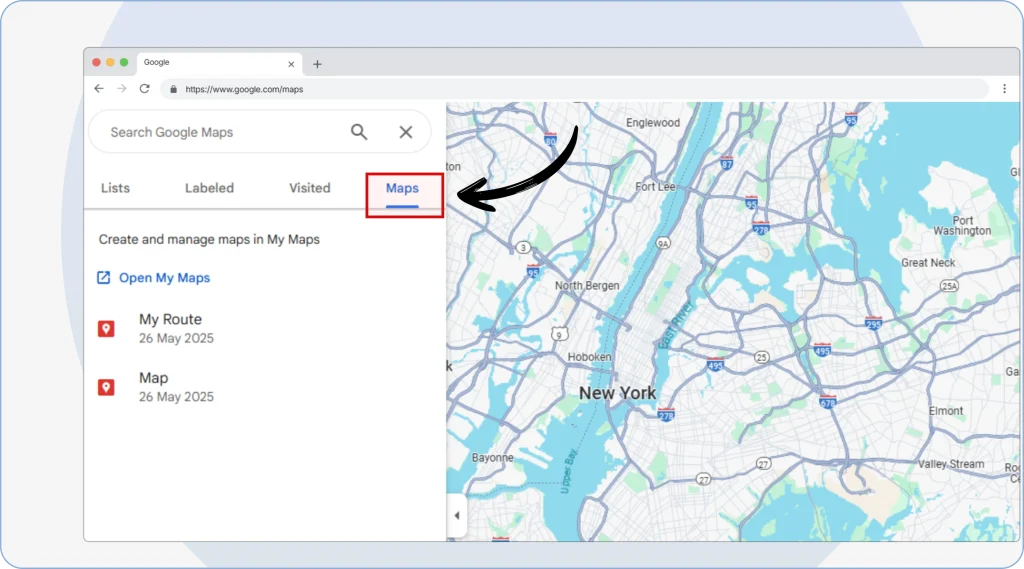Collapse the side panel with the arrow
Viewport: 1024px width, 569px height.
click(x=456, y=515)
